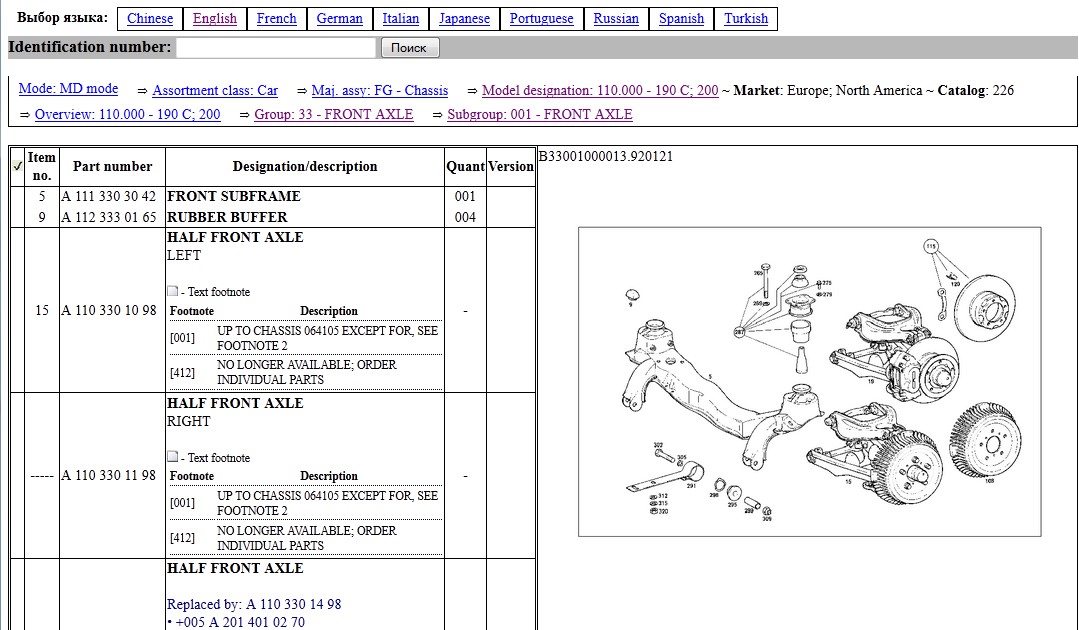
Task: Select Chinese language link
Action: [x=150, y=19]
